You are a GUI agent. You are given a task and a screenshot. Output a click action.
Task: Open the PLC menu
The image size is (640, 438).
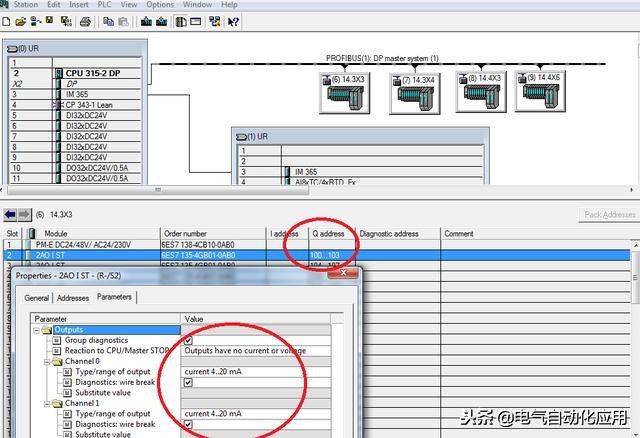tap(102, 5)
